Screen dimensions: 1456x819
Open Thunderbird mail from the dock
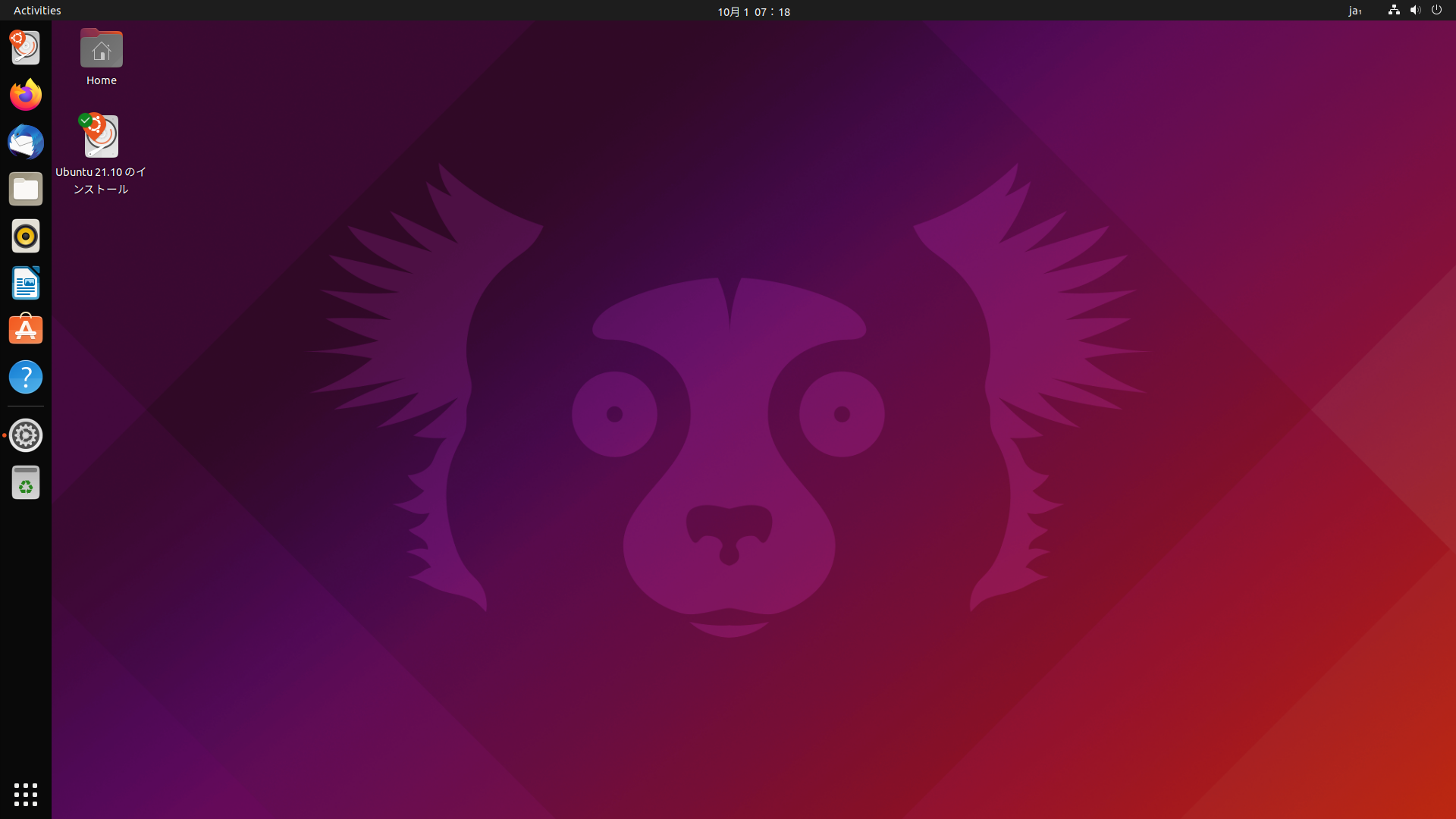(x=26, y=142)
